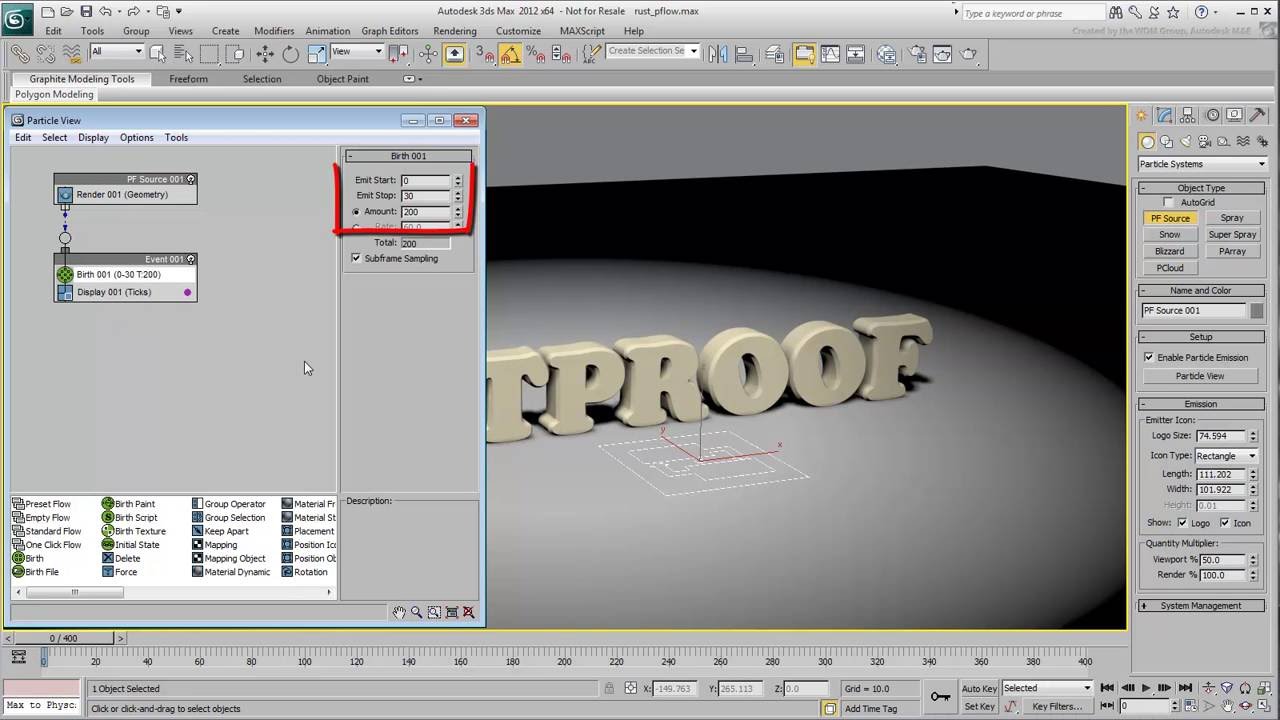Open Particle View Options menu
The height and width of the screenshot is (720, 1280).
click(x=137, y=138)
